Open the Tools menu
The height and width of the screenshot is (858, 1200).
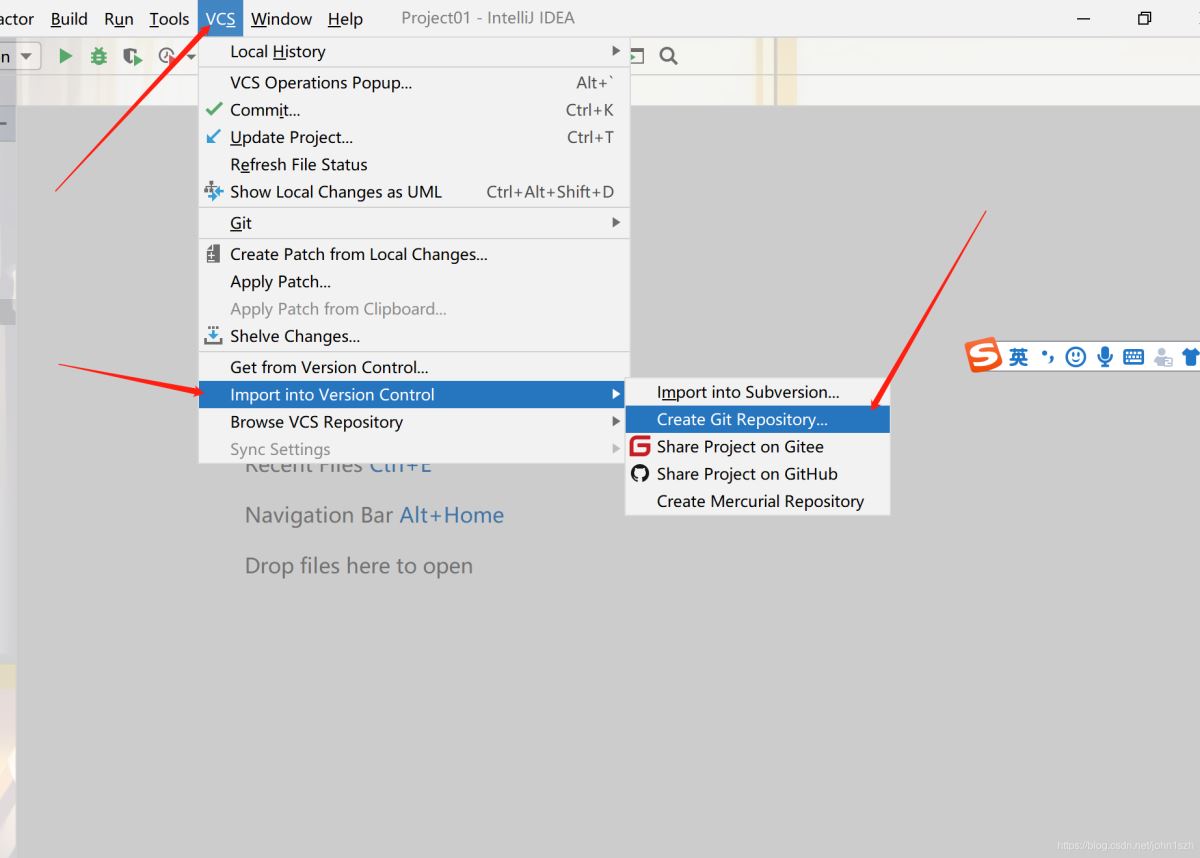coord(169,18)
